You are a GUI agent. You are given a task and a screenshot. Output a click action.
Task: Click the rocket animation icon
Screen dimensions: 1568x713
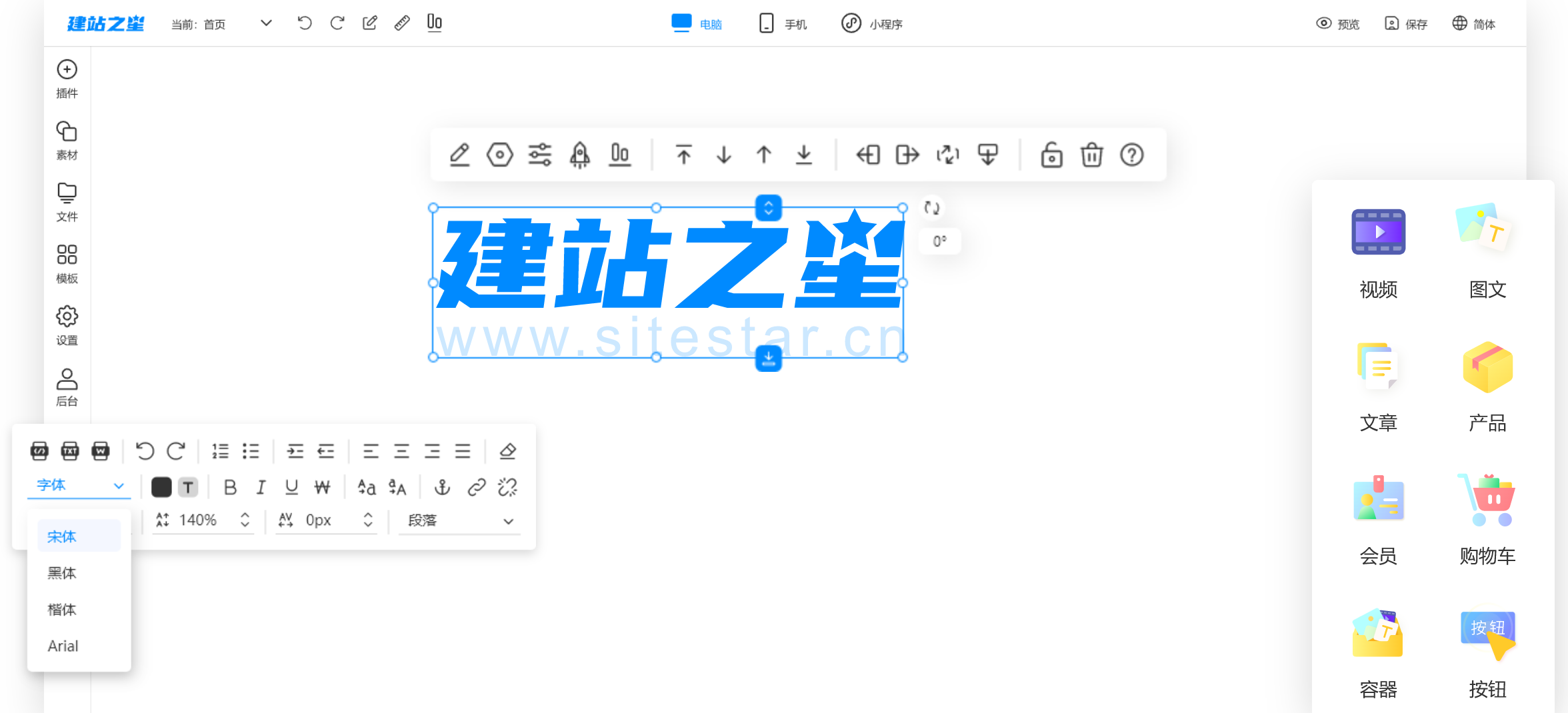(x=579, y=155)
